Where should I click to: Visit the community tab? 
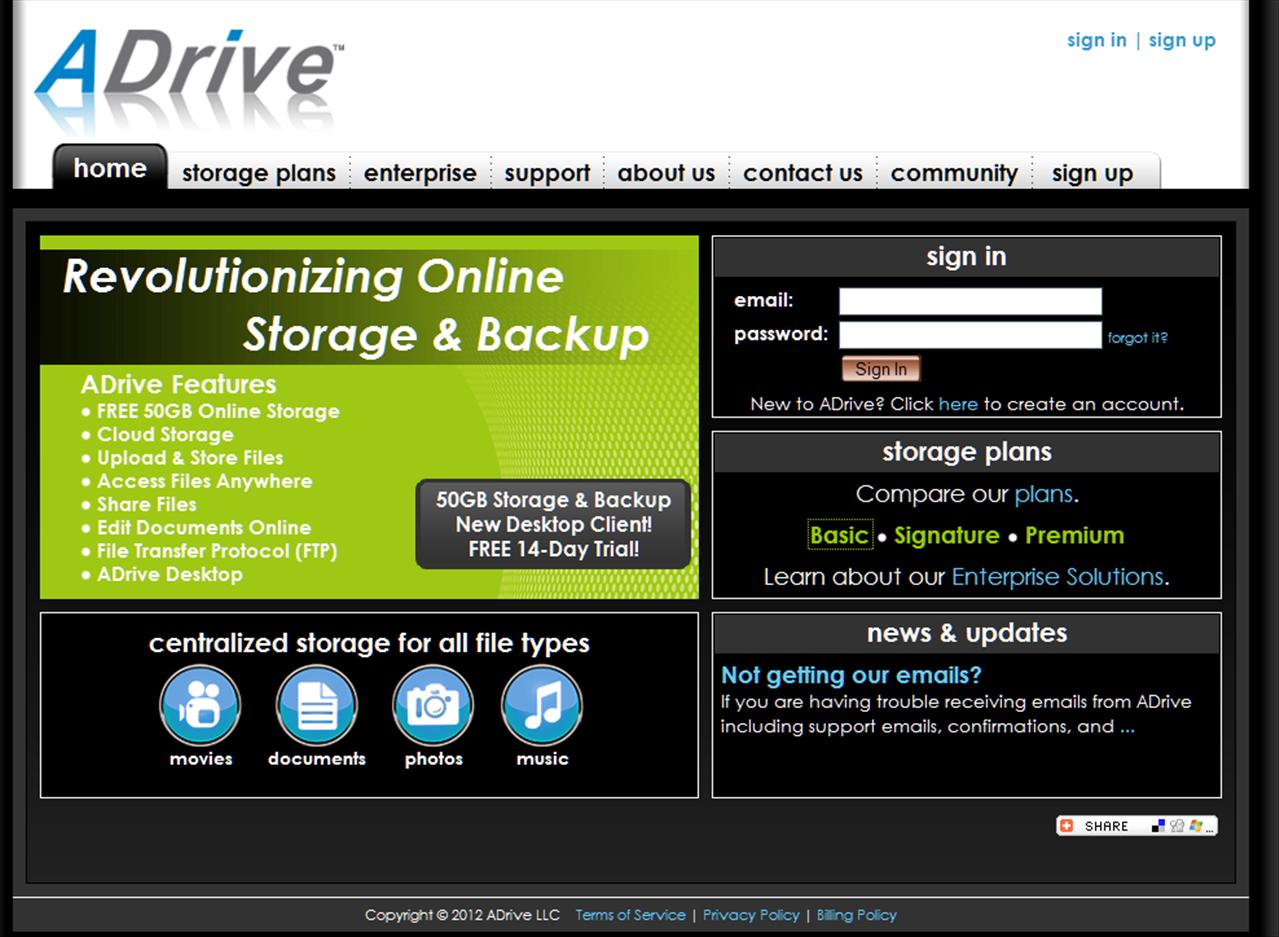pos(954,173)
